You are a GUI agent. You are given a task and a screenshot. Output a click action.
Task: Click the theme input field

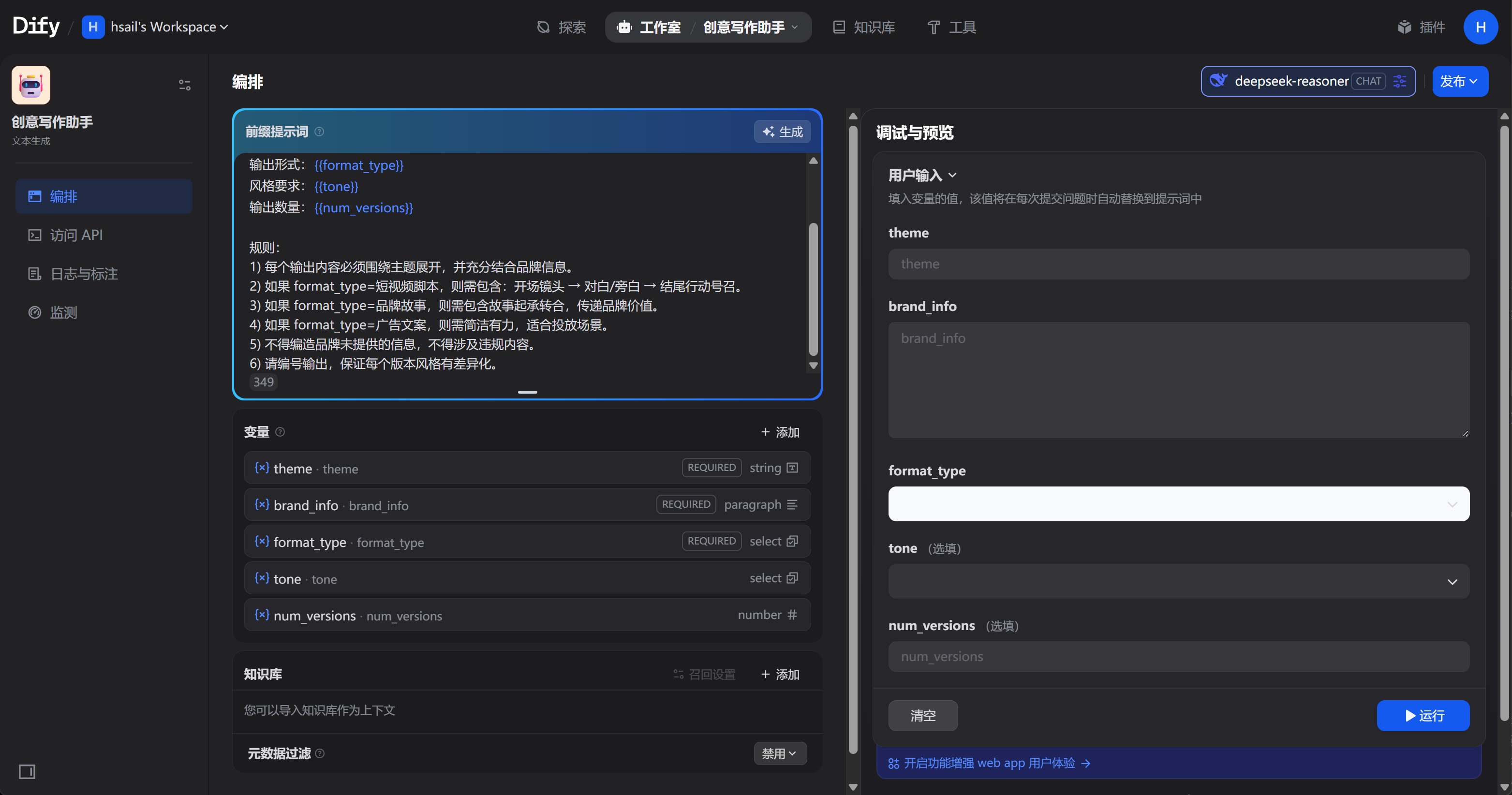pyautogui.click(x=1179, y=264)
